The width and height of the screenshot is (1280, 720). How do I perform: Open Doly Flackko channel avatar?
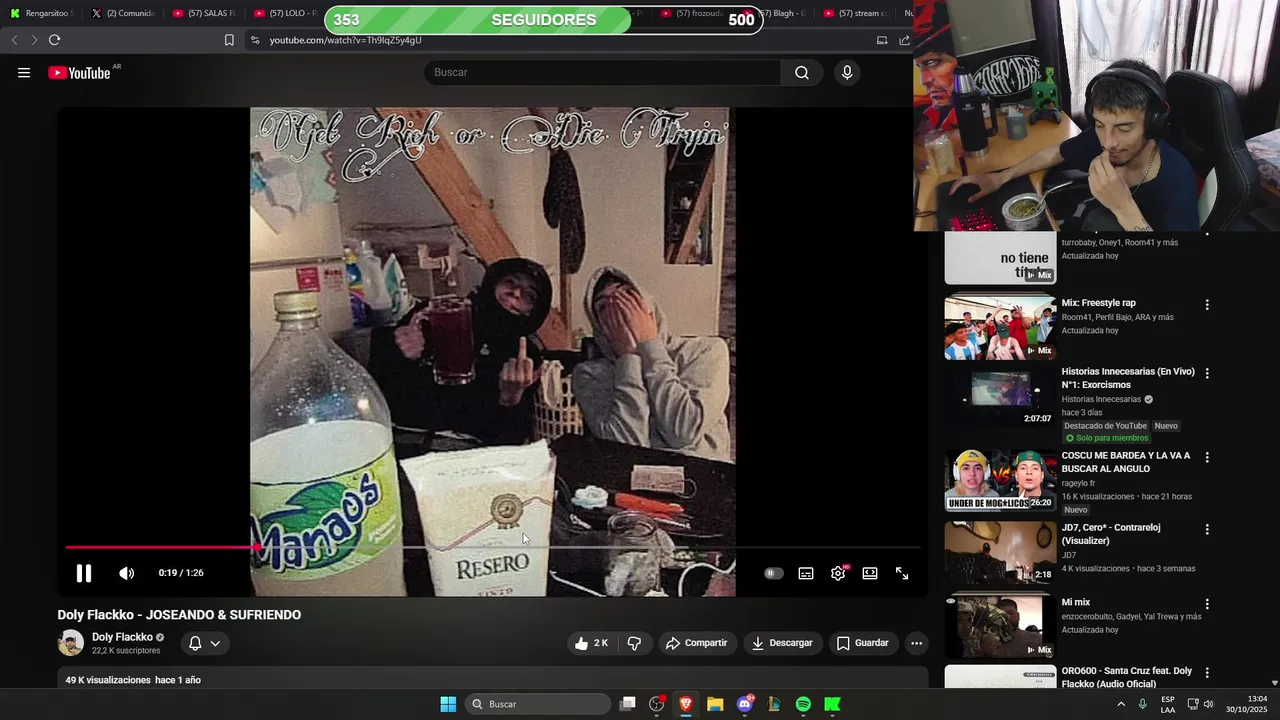71,643
